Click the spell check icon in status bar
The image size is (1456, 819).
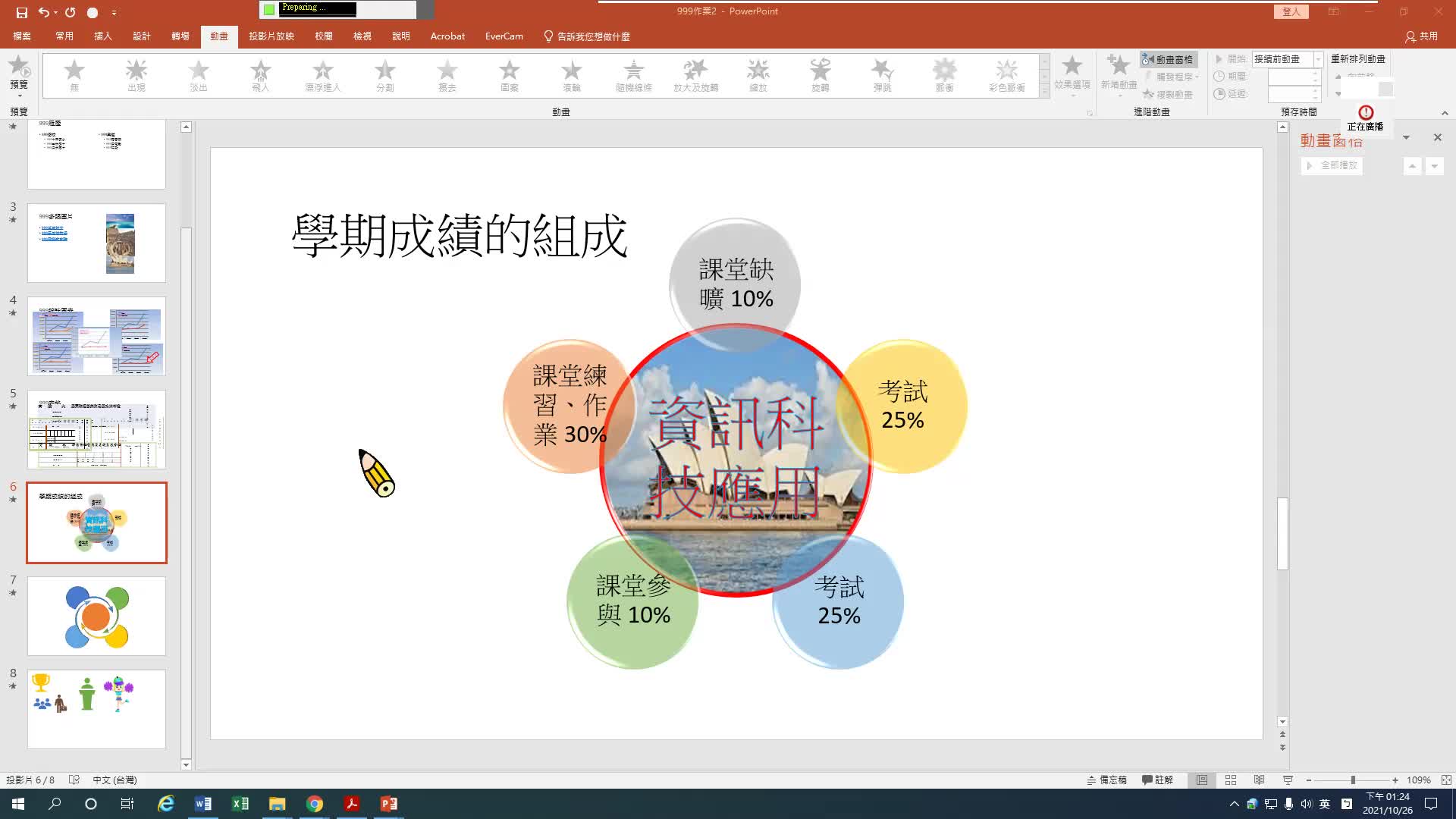pos(74,780)
